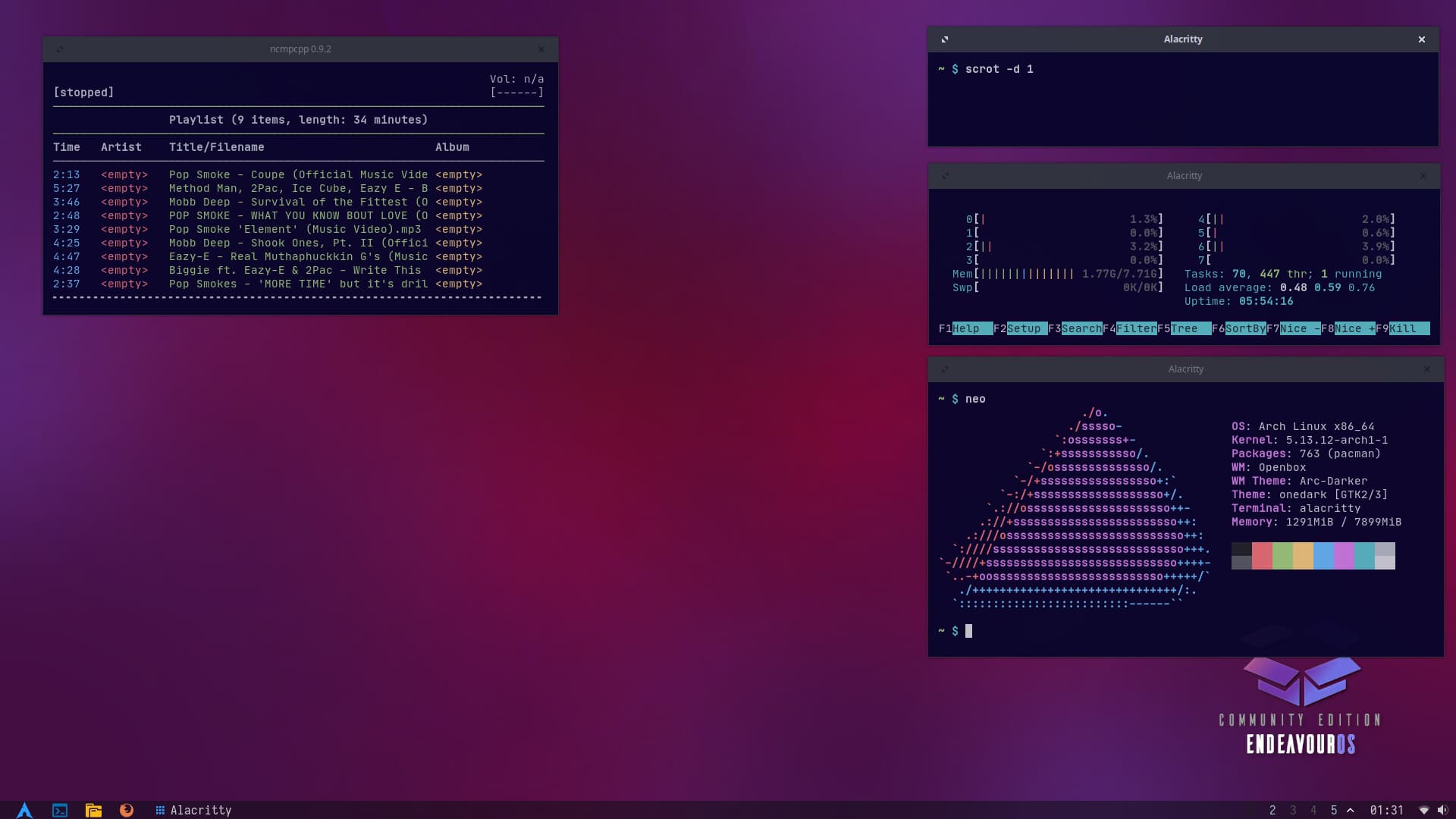Image resolution: width=1456 pixels, height=819 pixels.
Task: Select F3 Search in htop toolbar
Action: [1080, 328]
